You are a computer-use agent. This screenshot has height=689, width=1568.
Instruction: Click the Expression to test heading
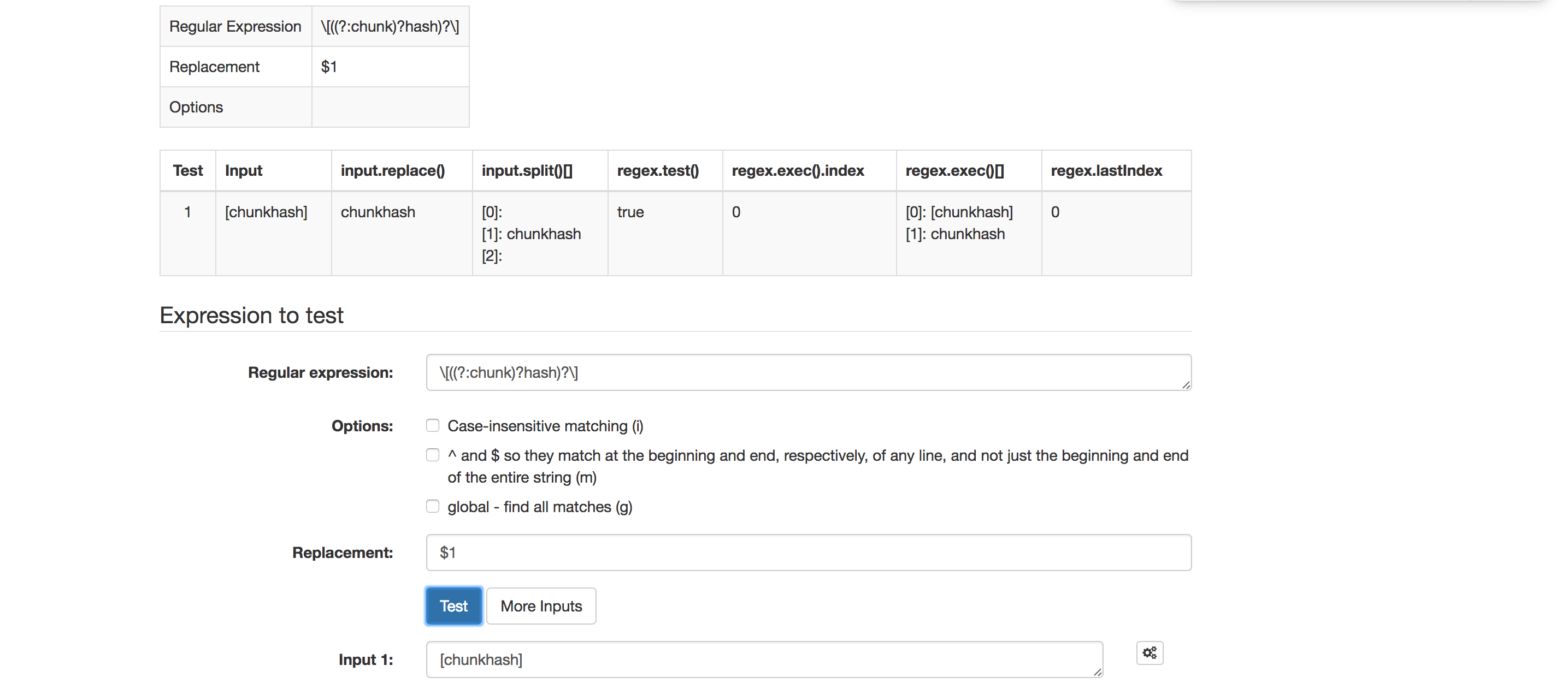pyautogui.click(x=251, y=315)
